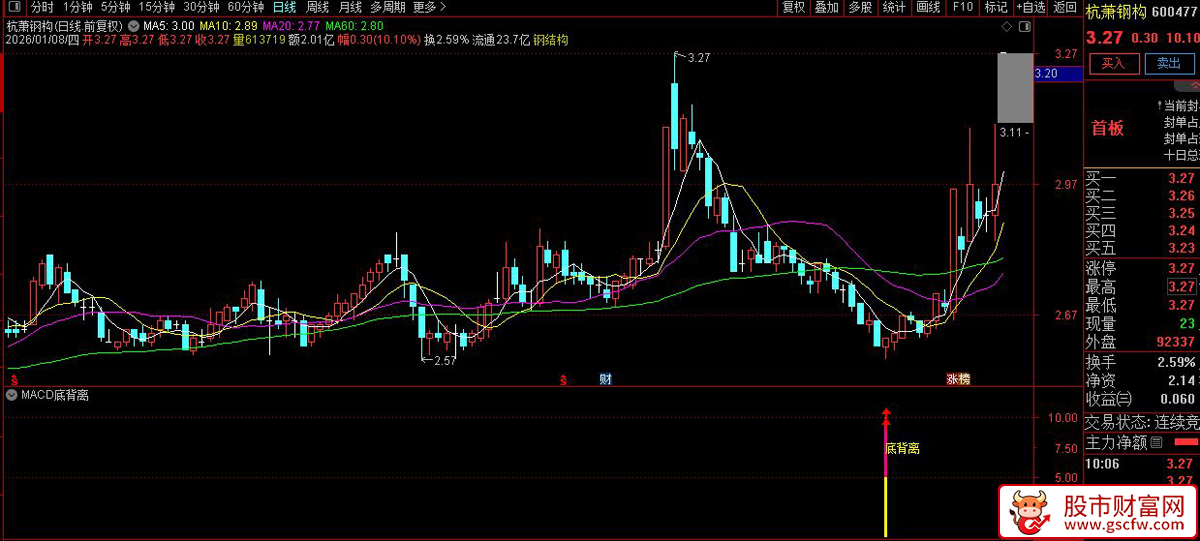Open the 多股 multi-stock view

click(860, 7)
